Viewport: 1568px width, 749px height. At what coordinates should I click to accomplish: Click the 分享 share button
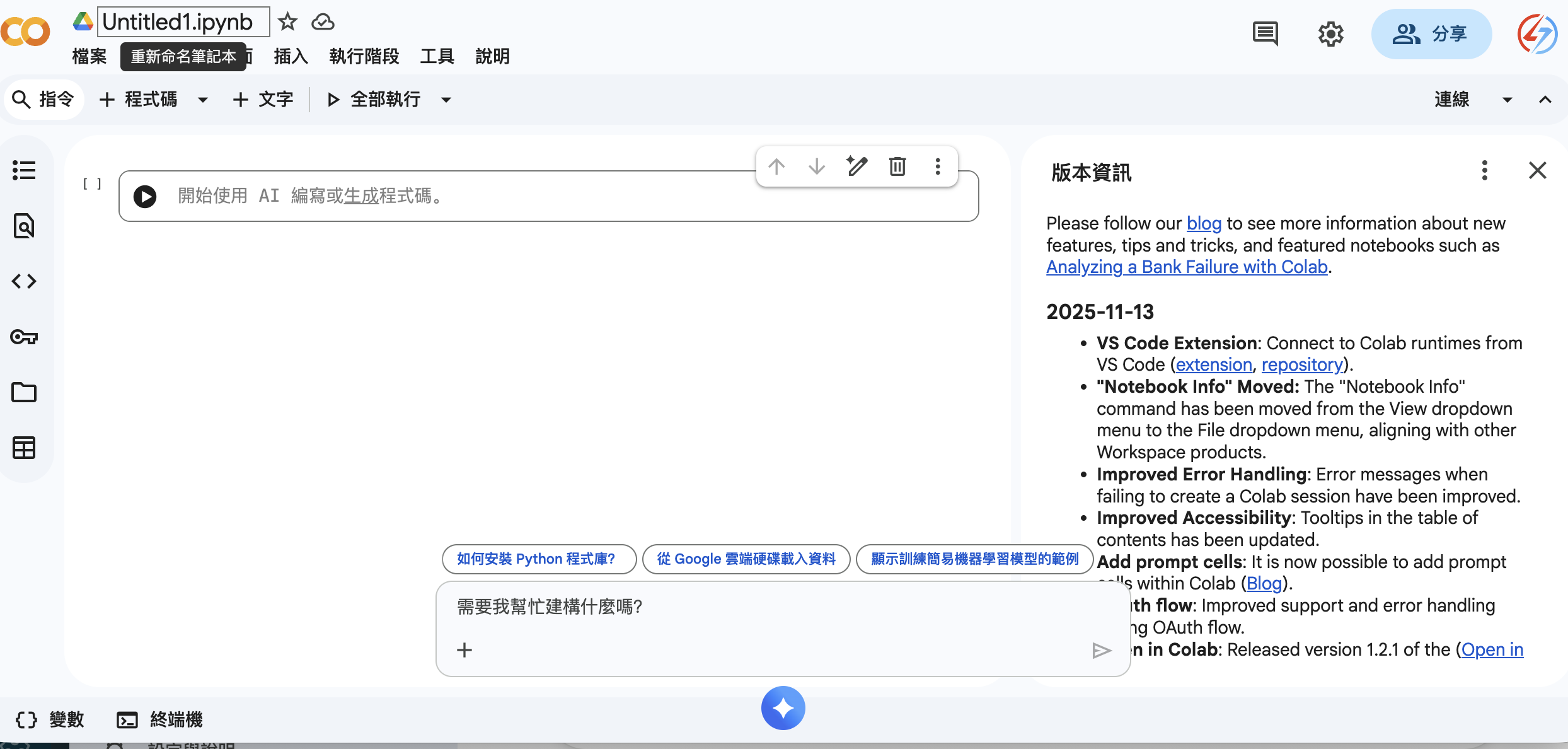click(x=1431, y=34)
